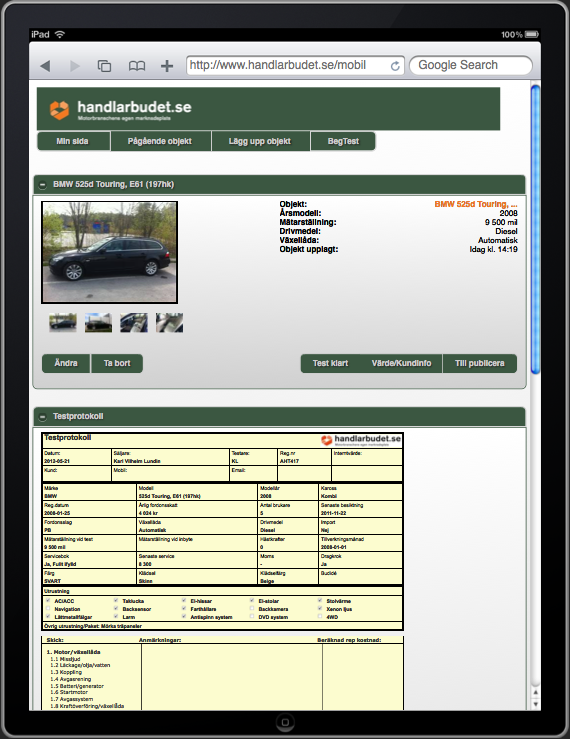
Task: Switch to Pågående objekt tab
Action: pos(161,141)
